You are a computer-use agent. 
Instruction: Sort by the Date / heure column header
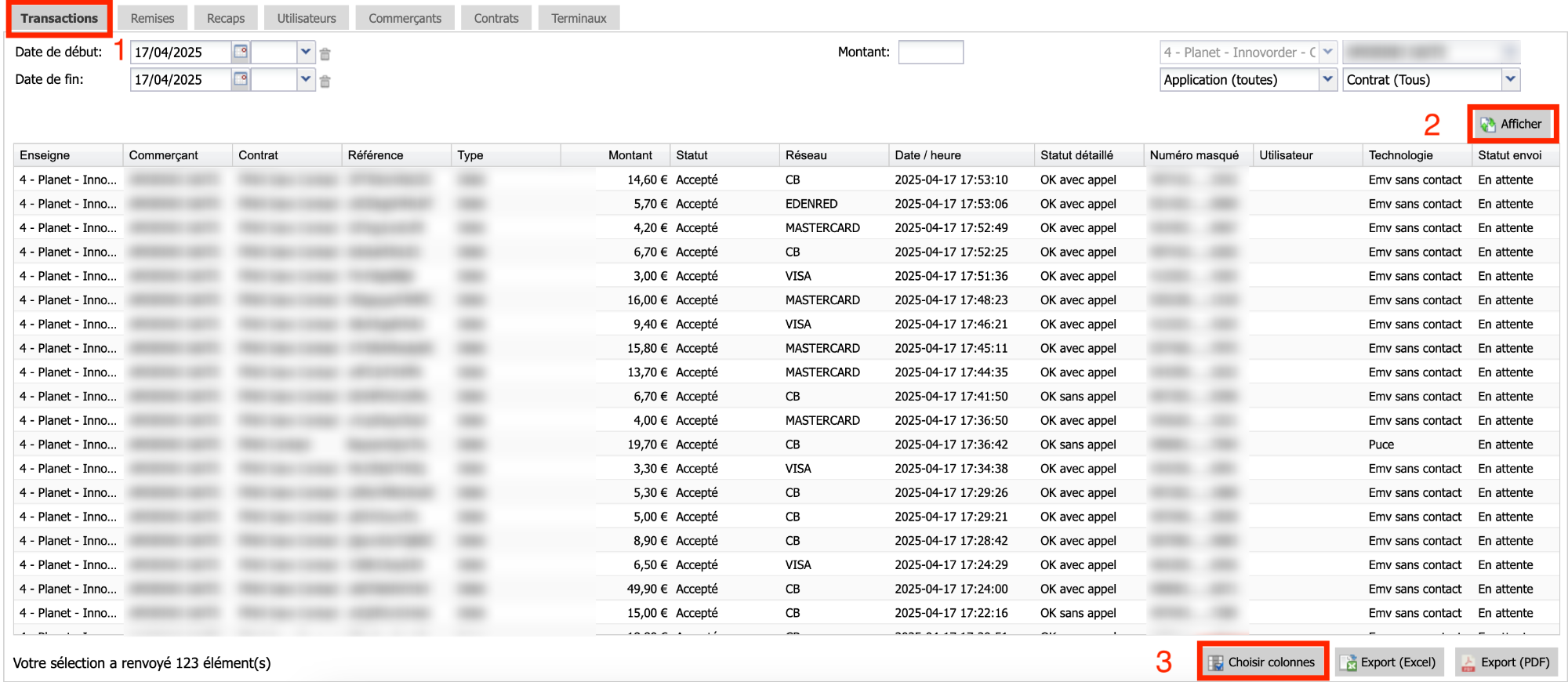pyautogui.click(x=927, y=155)
